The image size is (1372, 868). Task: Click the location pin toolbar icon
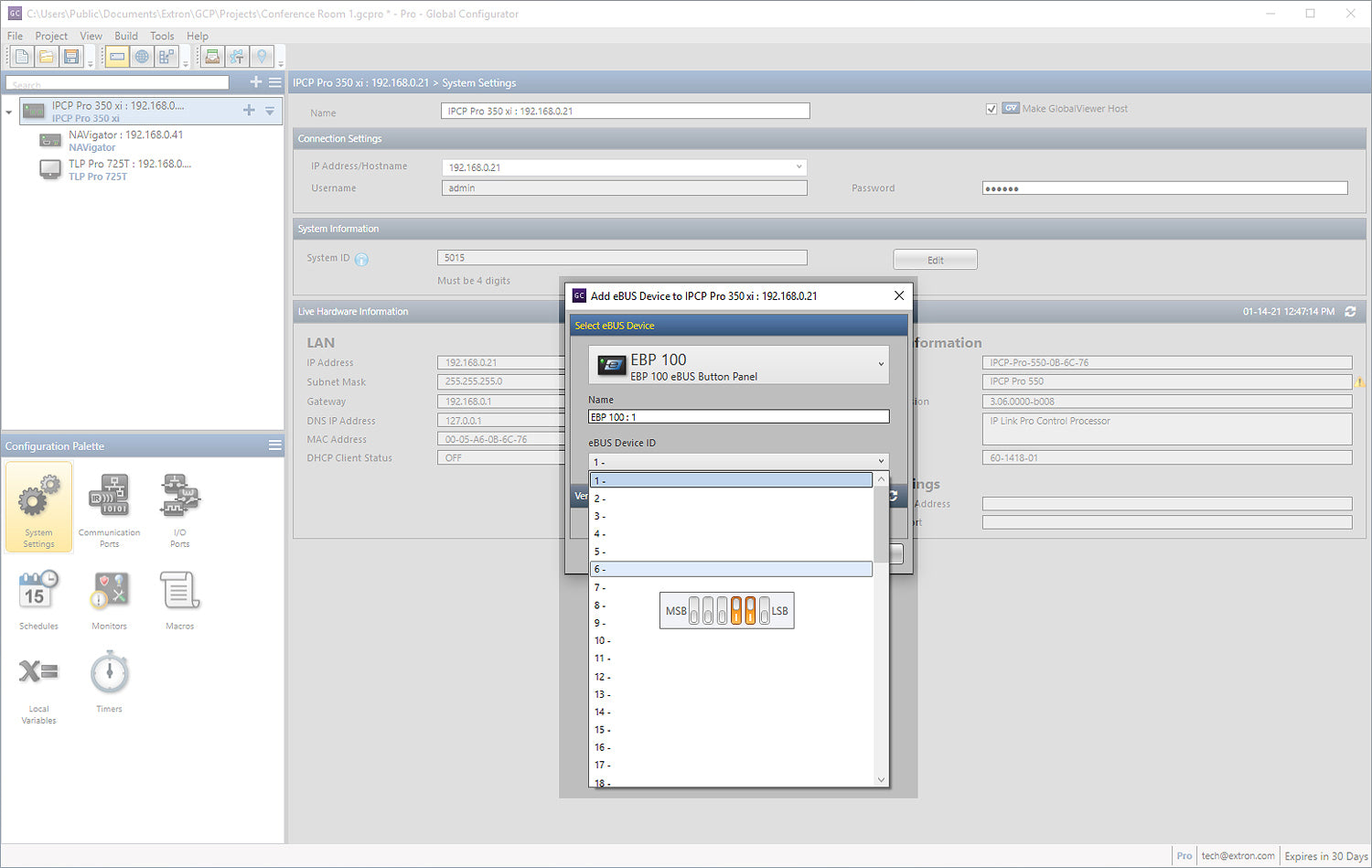click(x=262, y=57)
